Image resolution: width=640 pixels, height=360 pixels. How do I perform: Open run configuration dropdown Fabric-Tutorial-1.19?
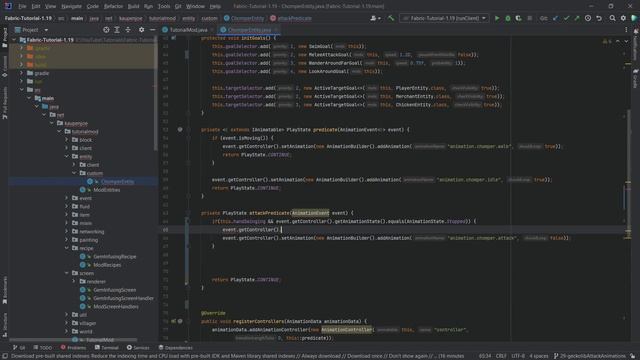click(x=444, y=18)
